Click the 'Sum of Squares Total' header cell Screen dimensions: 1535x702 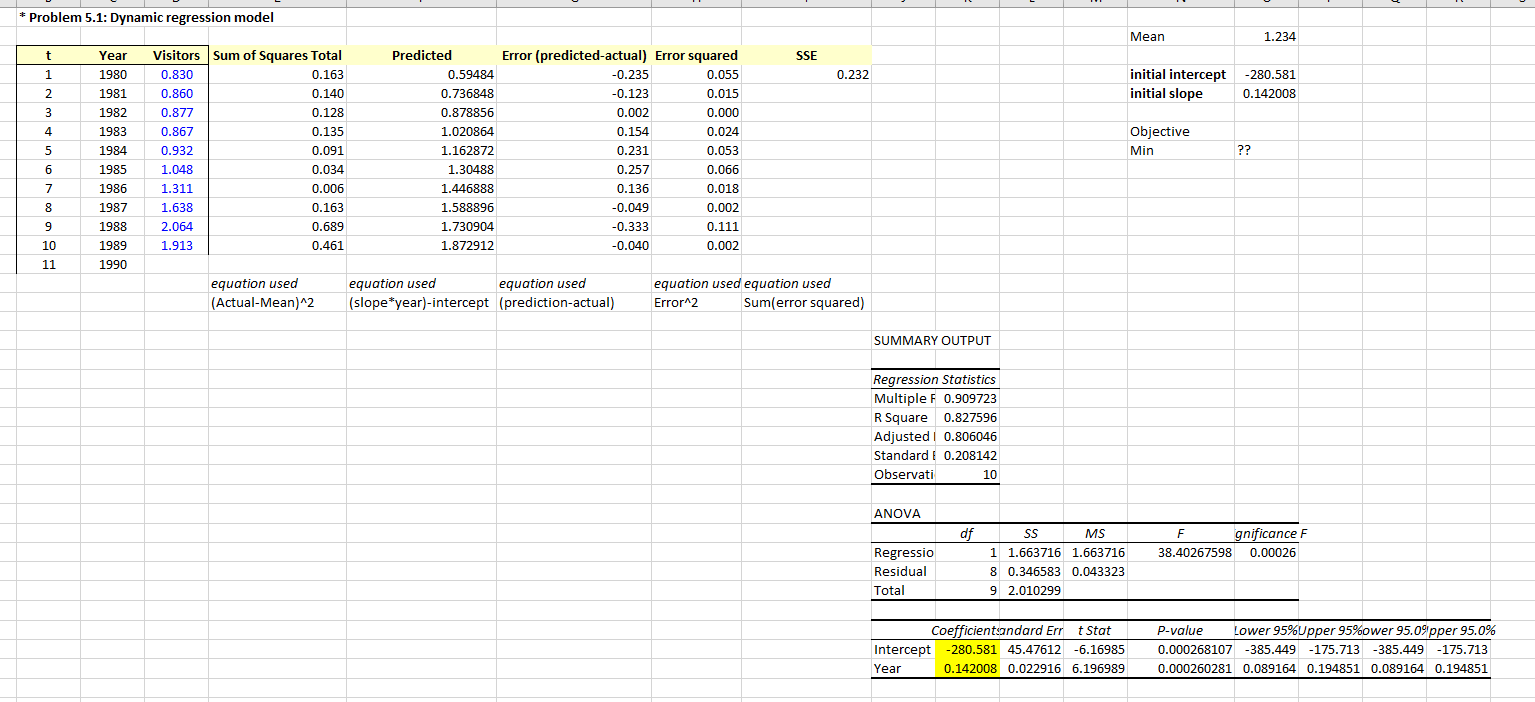click(278, 56)
